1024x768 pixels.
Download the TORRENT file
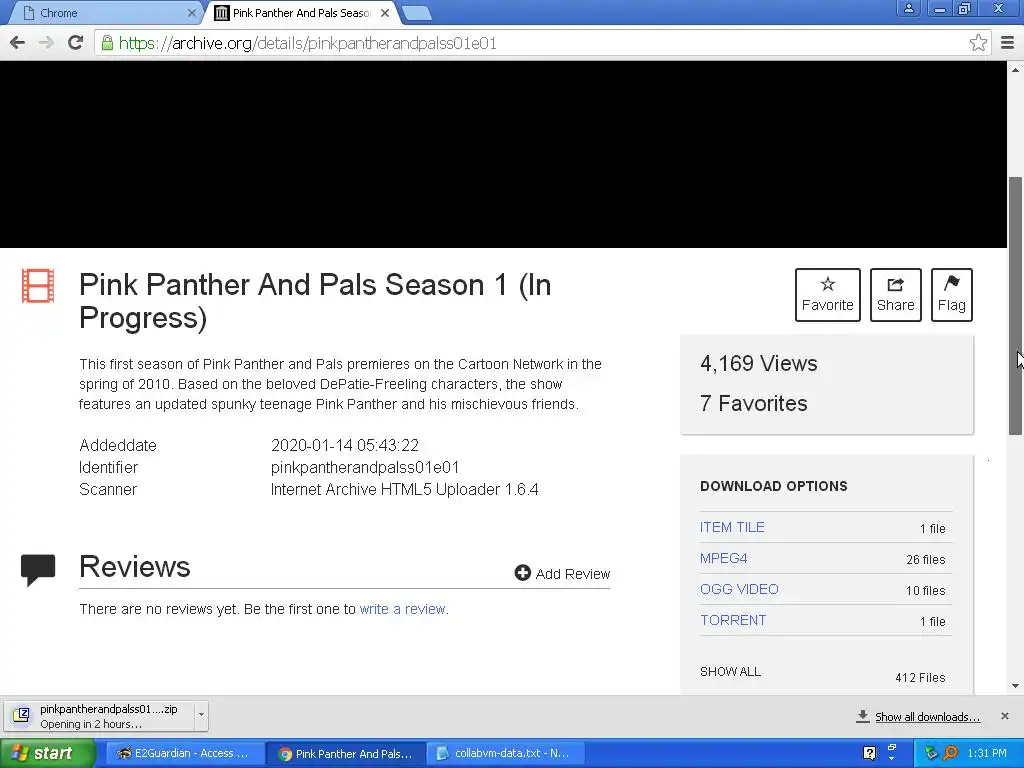(733, 620)
